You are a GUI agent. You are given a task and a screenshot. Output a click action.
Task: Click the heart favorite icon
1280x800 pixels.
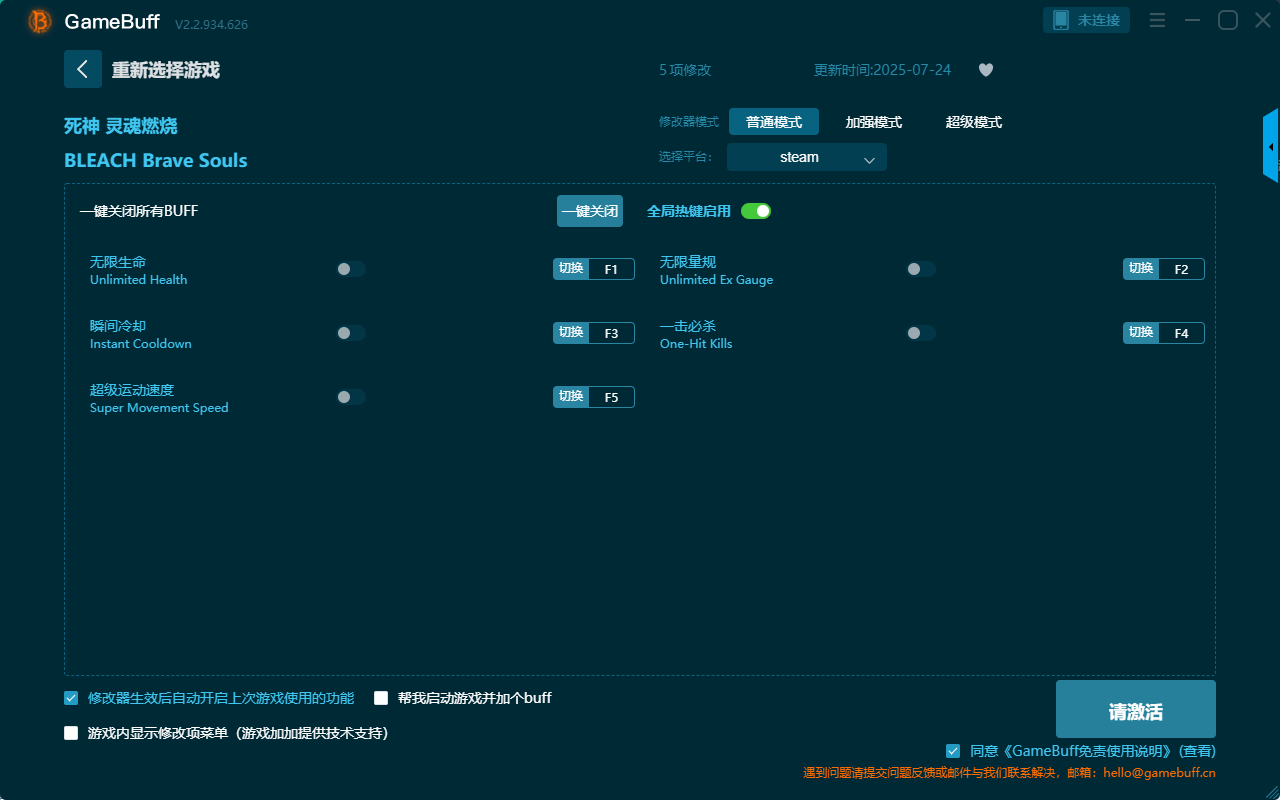pyautogui.click(x=985, y=70)
